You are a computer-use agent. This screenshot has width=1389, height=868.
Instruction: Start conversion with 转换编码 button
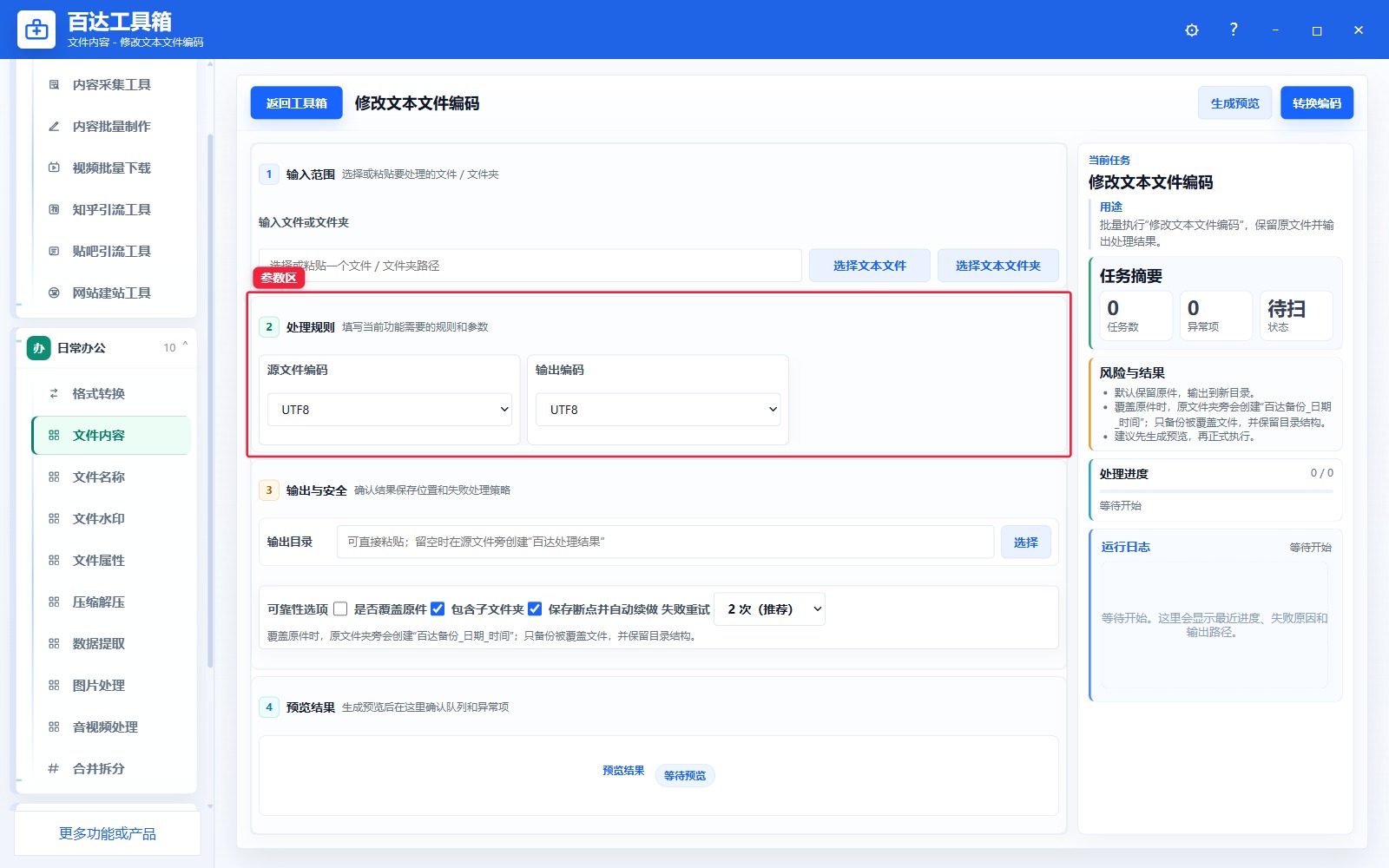(1317, 103)
